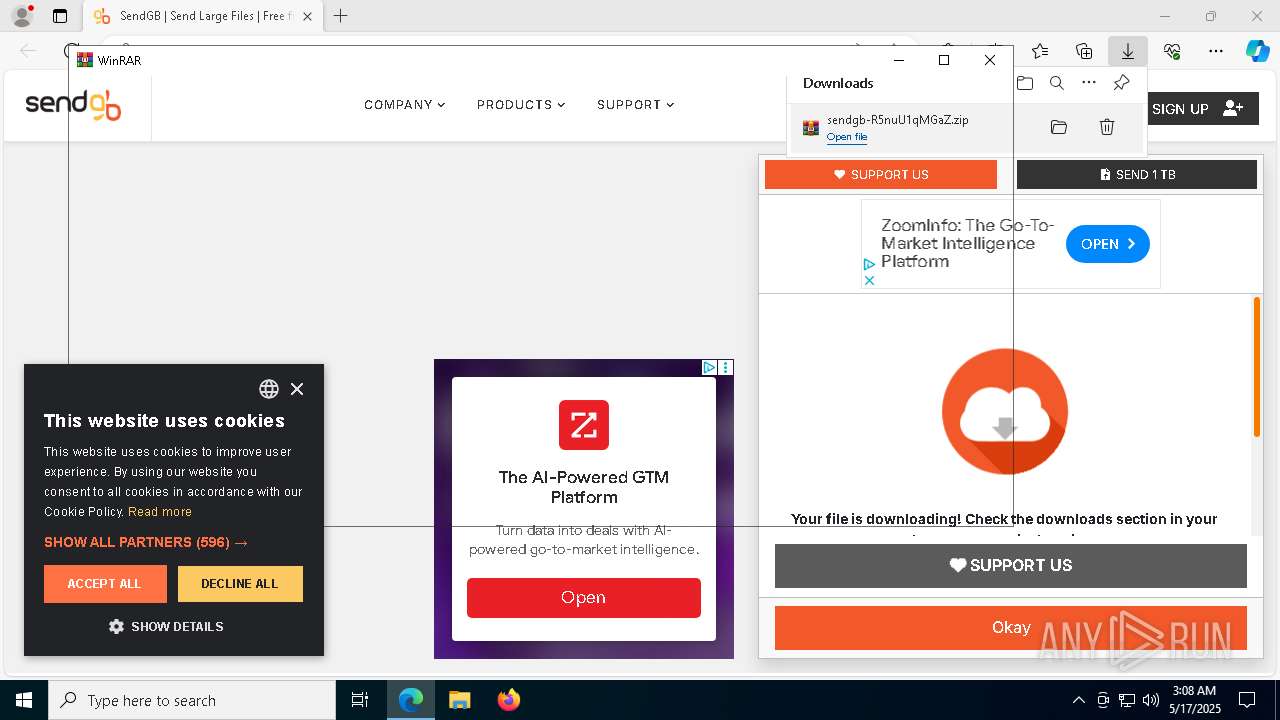The height and width of the screenshot is (720, 1280).
Task: Open the Action Center notifications icon
Action: [1247, 700]
